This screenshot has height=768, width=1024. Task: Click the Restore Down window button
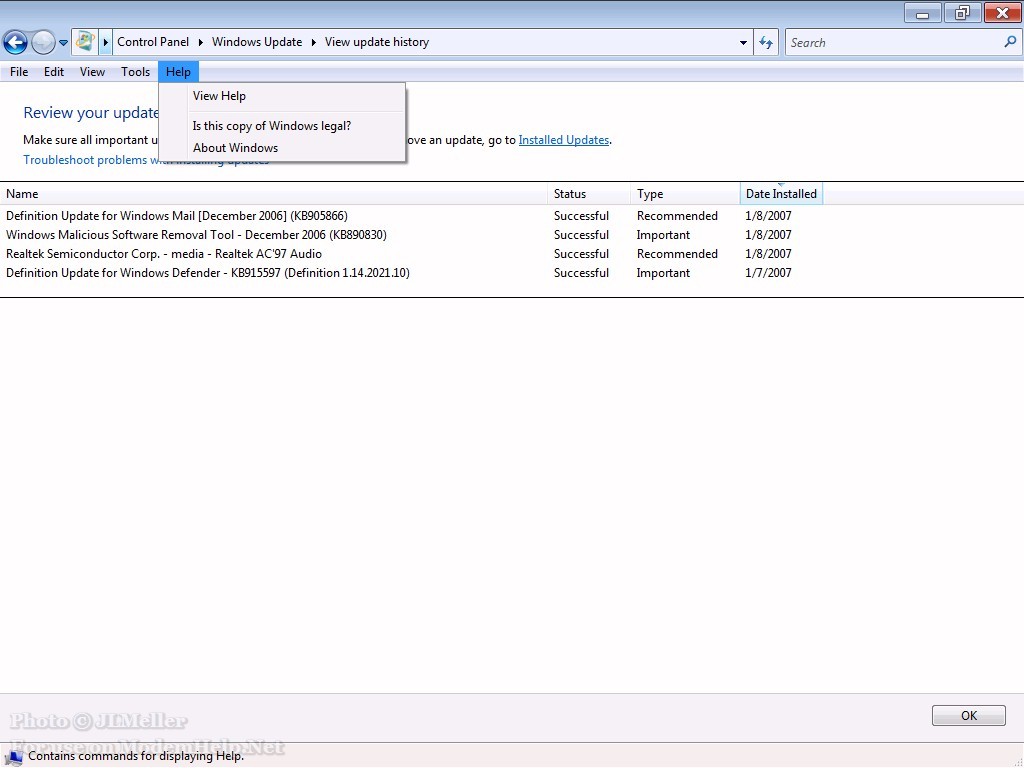click(962, 13)
